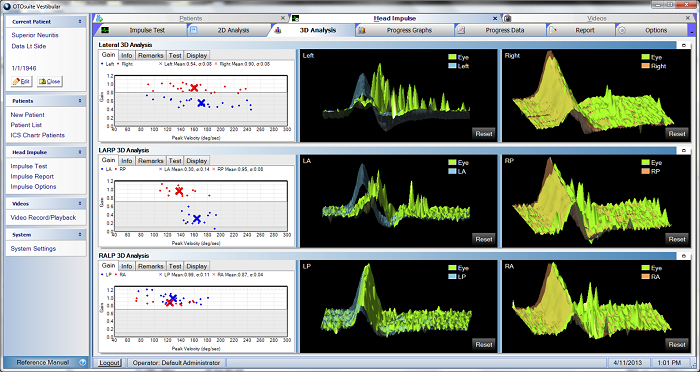
Task: Collapse the Current Patient panel
Action: coord(80,21)
